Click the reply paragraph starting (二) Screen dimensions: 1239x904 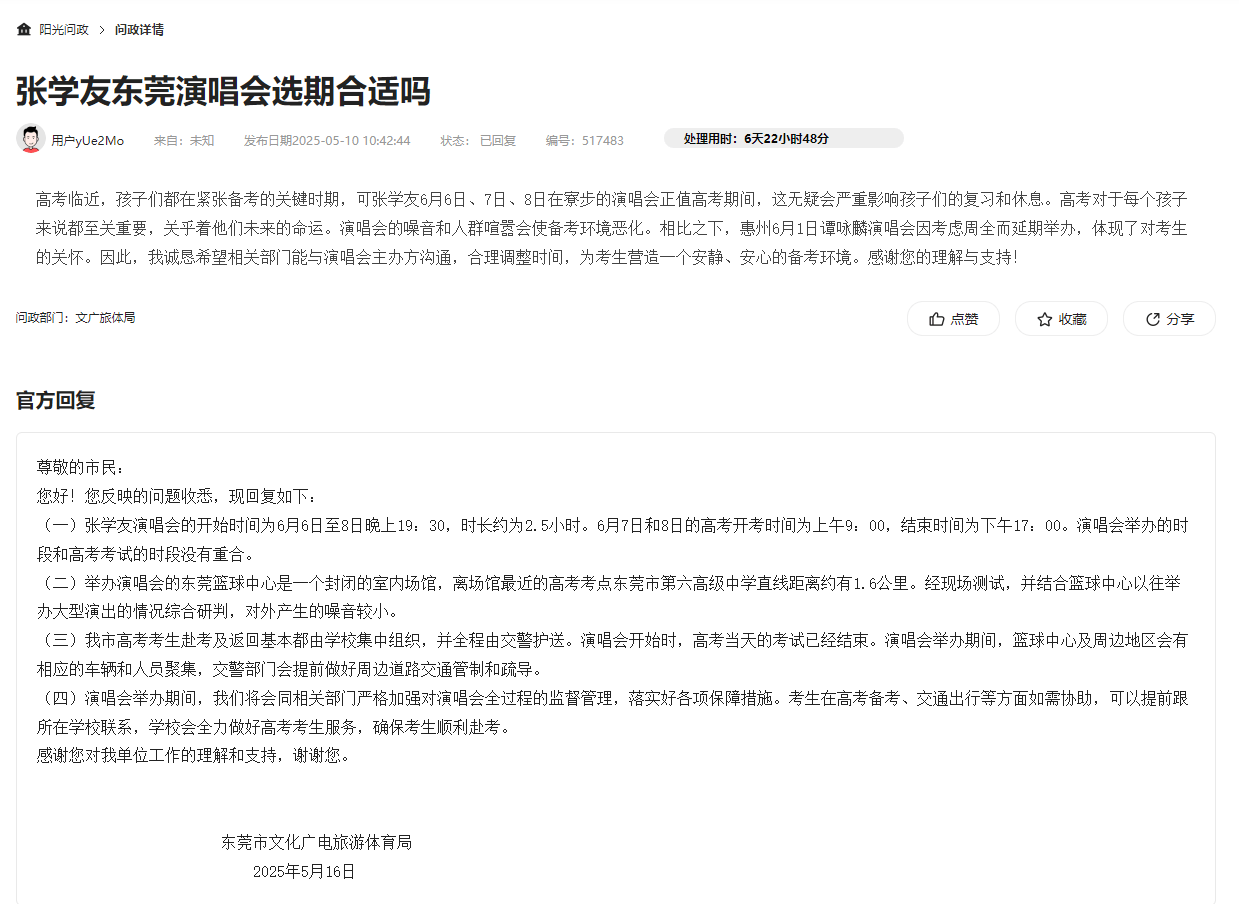point(608,597)
